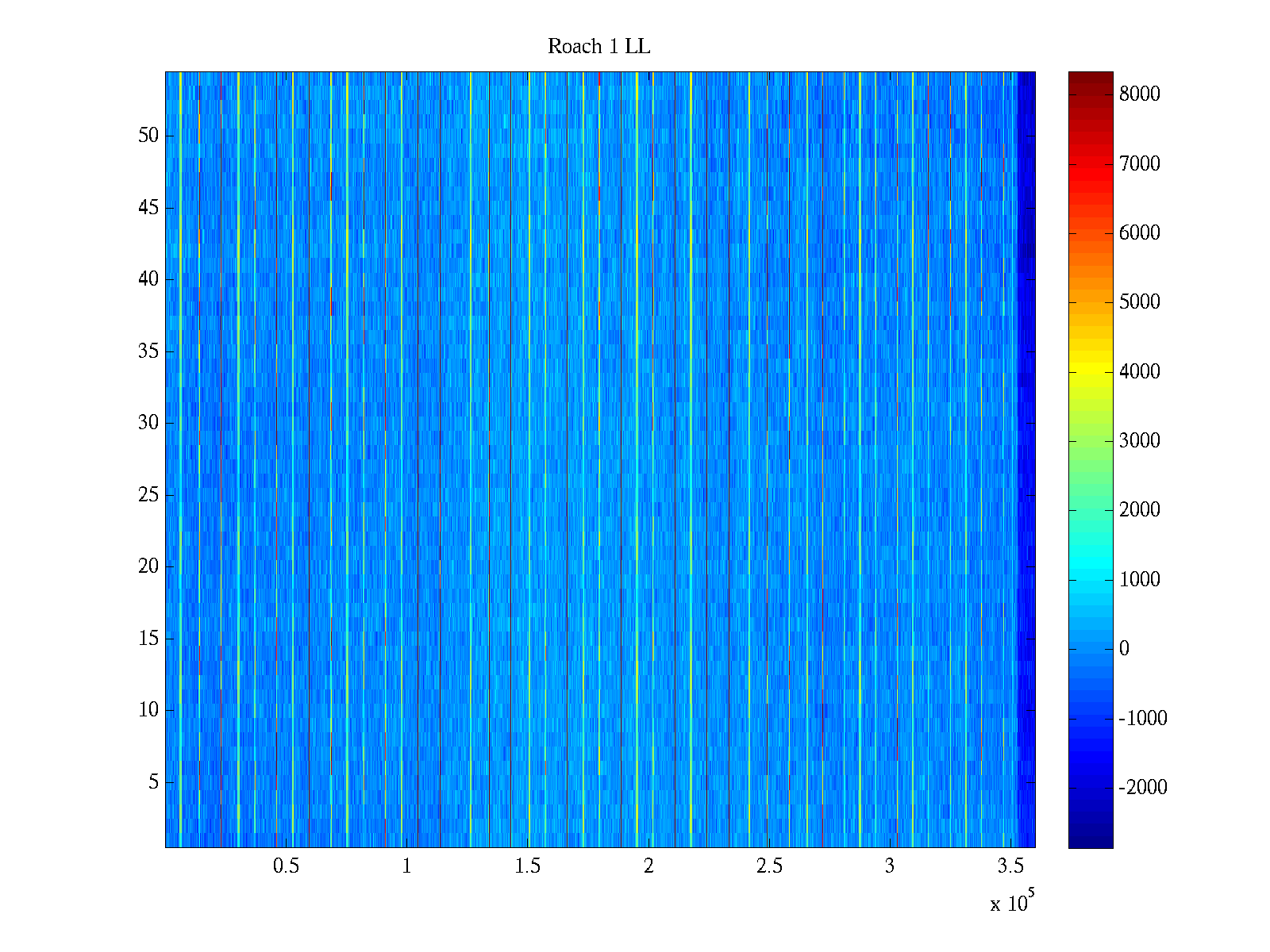
Task: Click the x-axis tick label '0.5'
Action: point(286,866)
